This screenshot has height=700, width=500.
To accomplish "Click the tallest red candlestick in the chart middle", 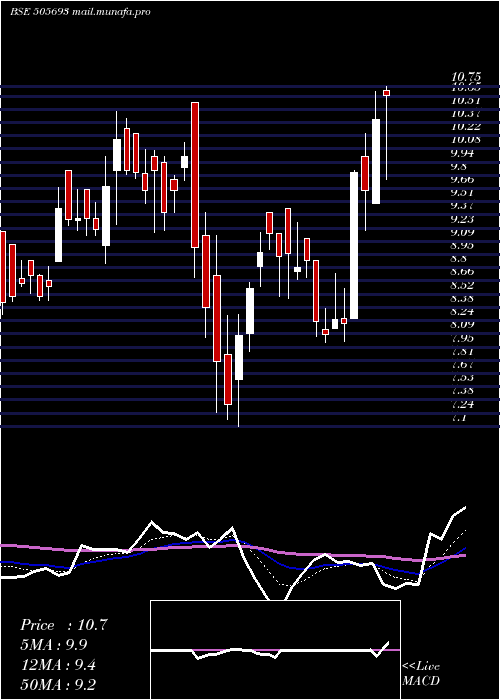I will pyautogui.click(x=195, y=175).
